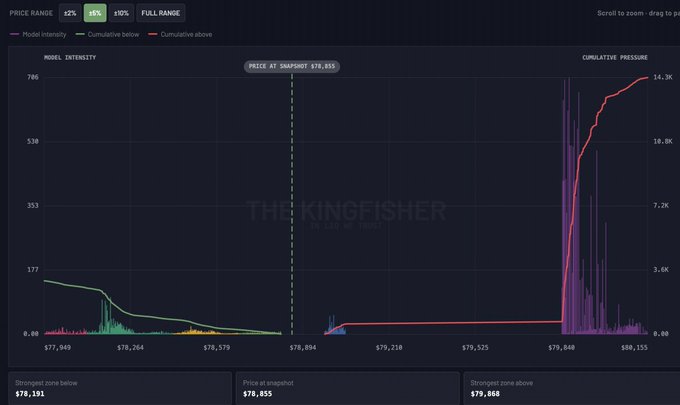Click the $80,155 x-axis label

tap(634, 348)
